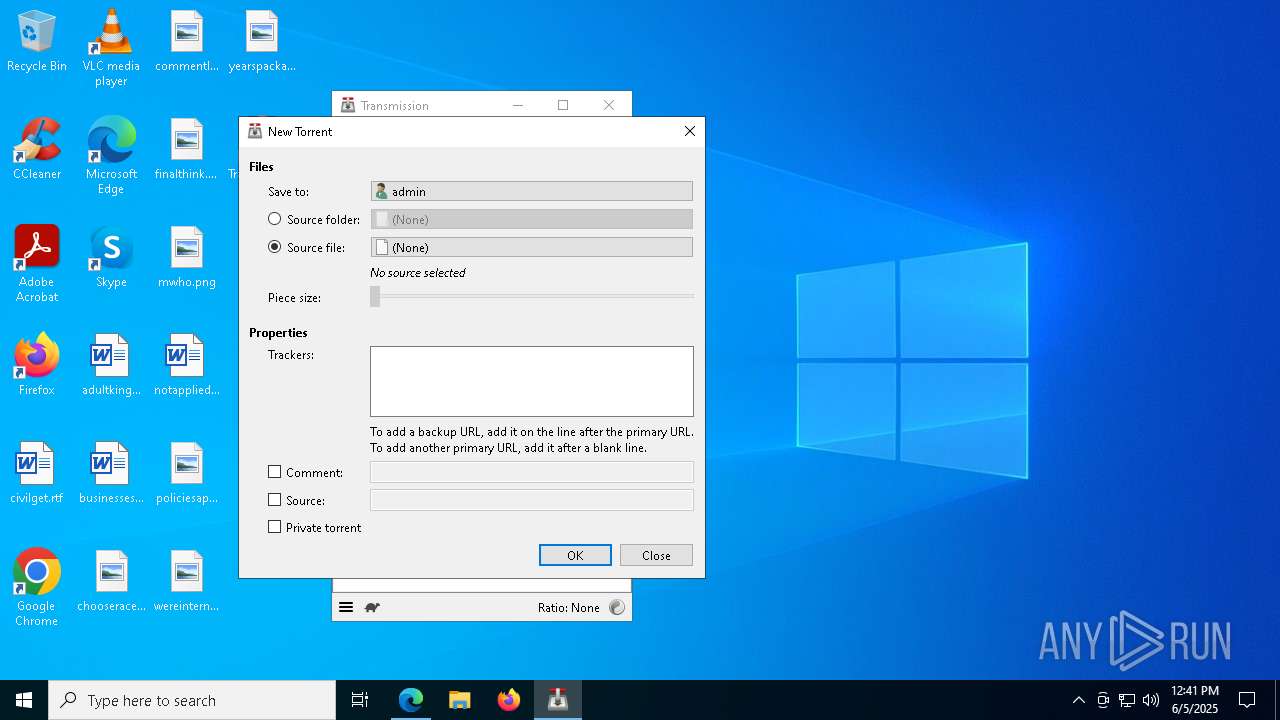Screen dimensions: 1280x720
Task: Open the Recycle Bin desktop icon
Action: click(37, 42)
